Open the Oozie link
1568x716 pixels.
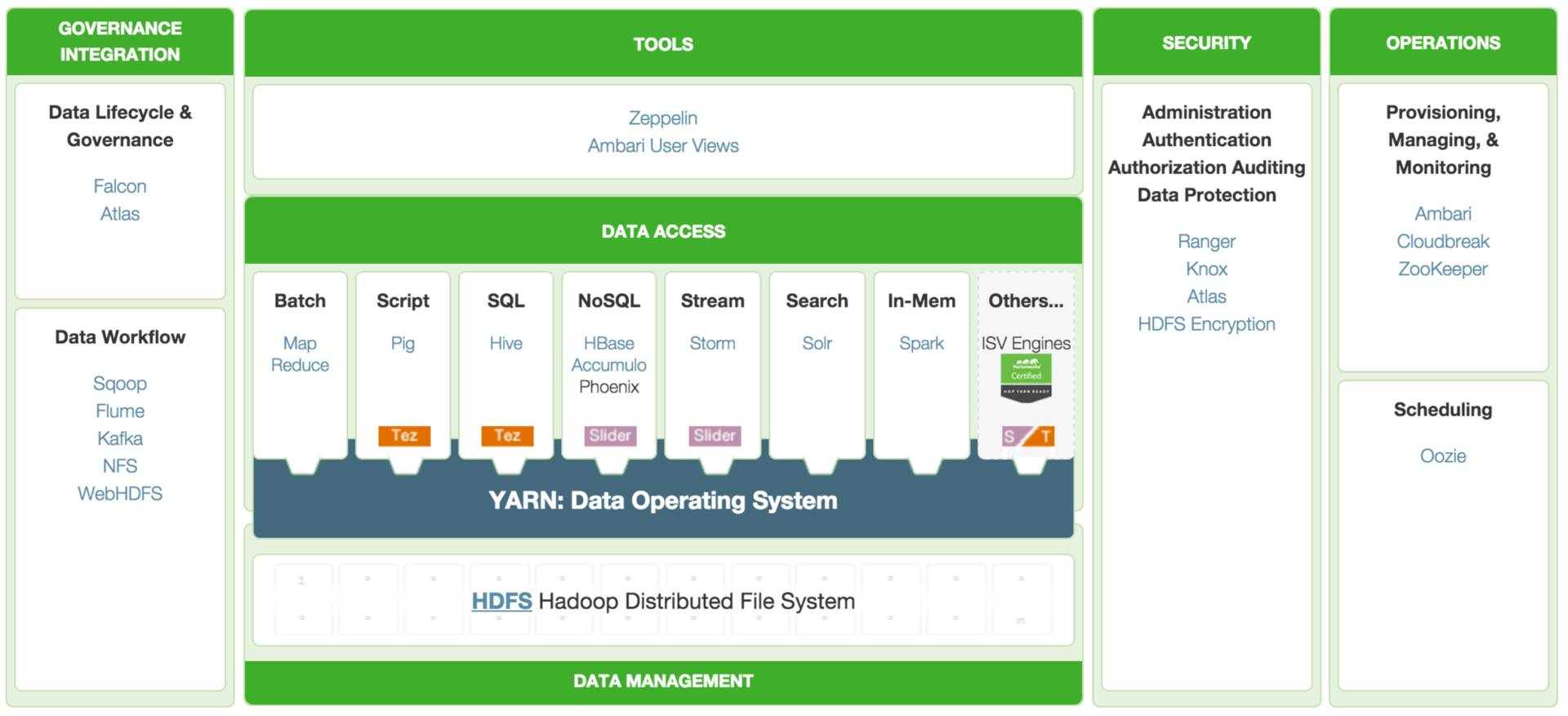tap(1443, 456)
